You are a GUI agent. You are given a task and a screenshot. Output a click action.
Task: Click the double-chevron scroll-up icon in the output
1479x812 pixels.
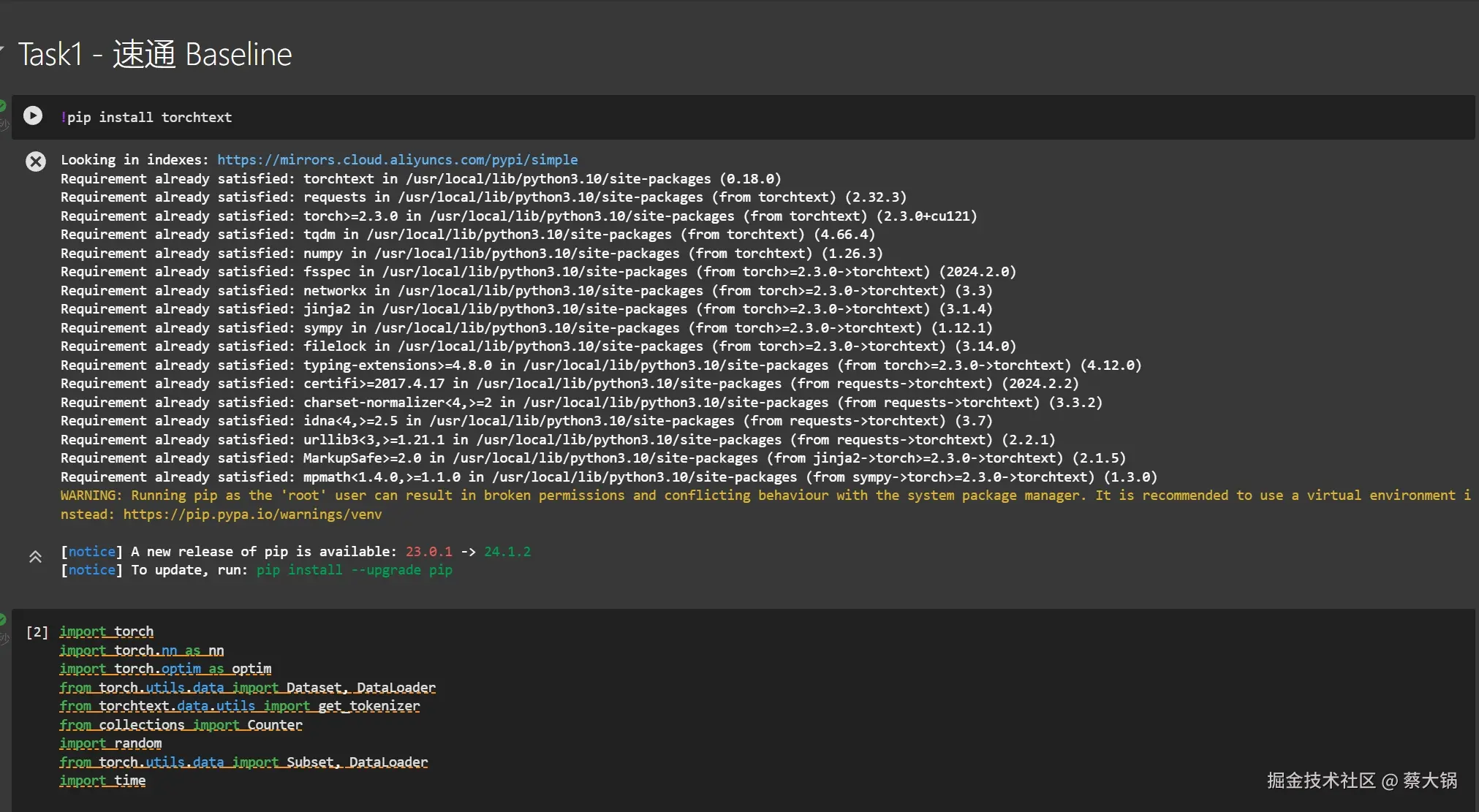(x=35, y=558)
